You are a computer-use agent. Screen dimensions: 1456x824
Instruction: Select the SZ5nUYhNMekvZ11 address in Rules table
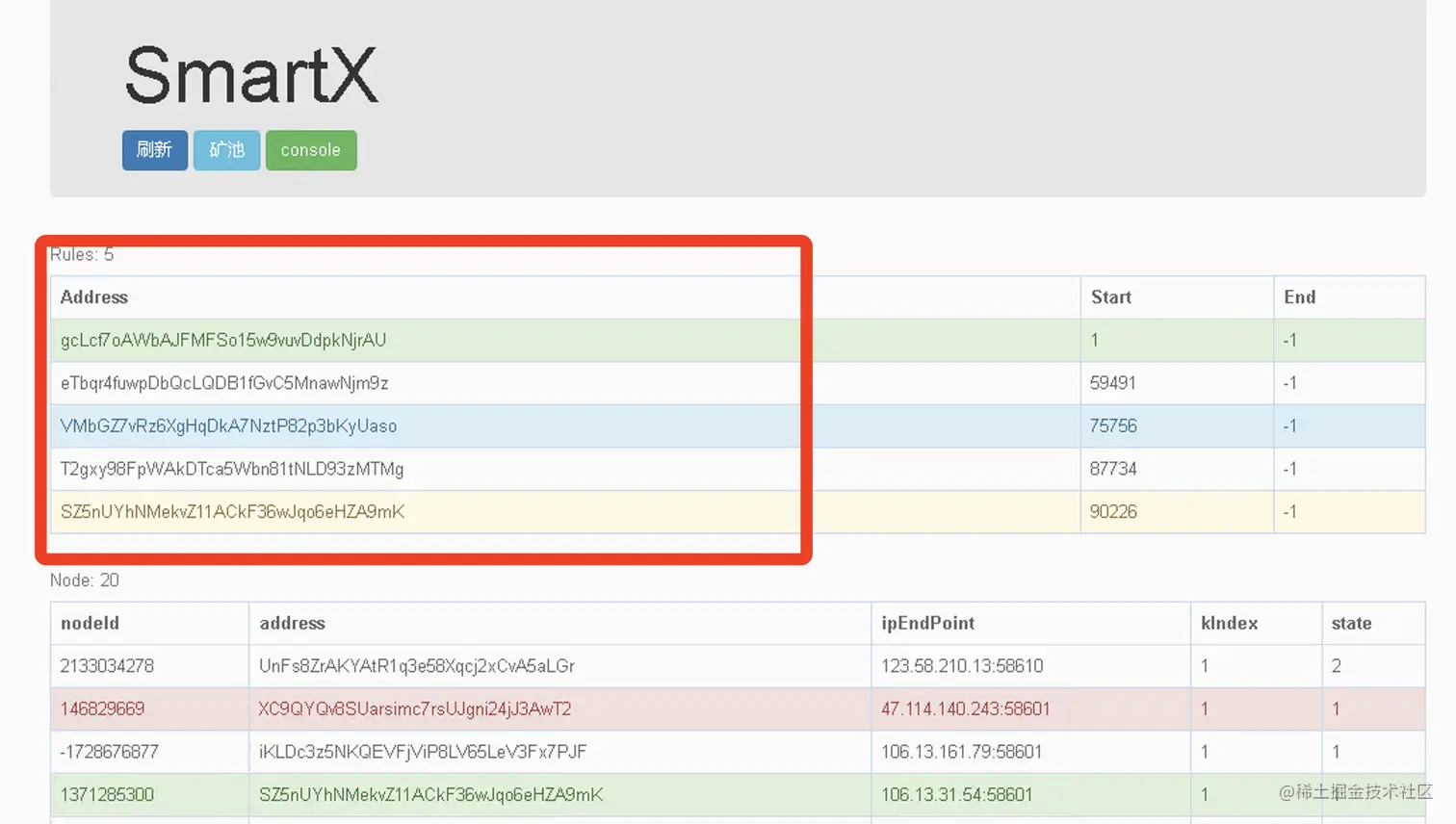pos(232,512)
